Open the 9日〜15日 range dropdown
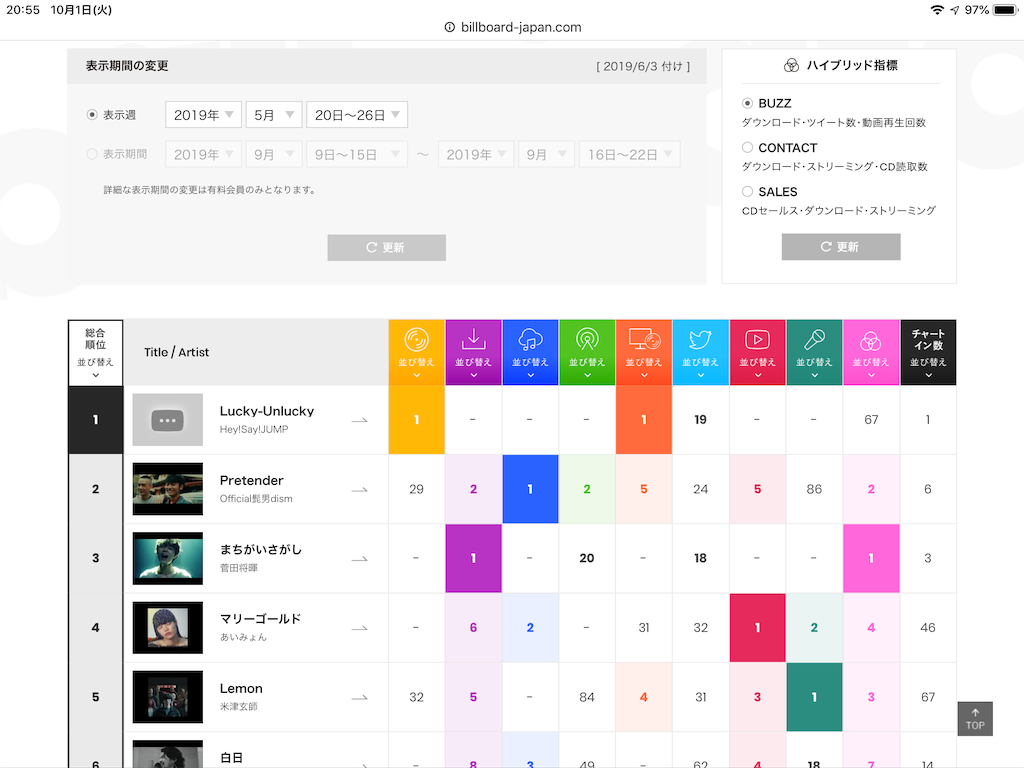Viewport: 1024px width, 768px height. click(357, 154)
